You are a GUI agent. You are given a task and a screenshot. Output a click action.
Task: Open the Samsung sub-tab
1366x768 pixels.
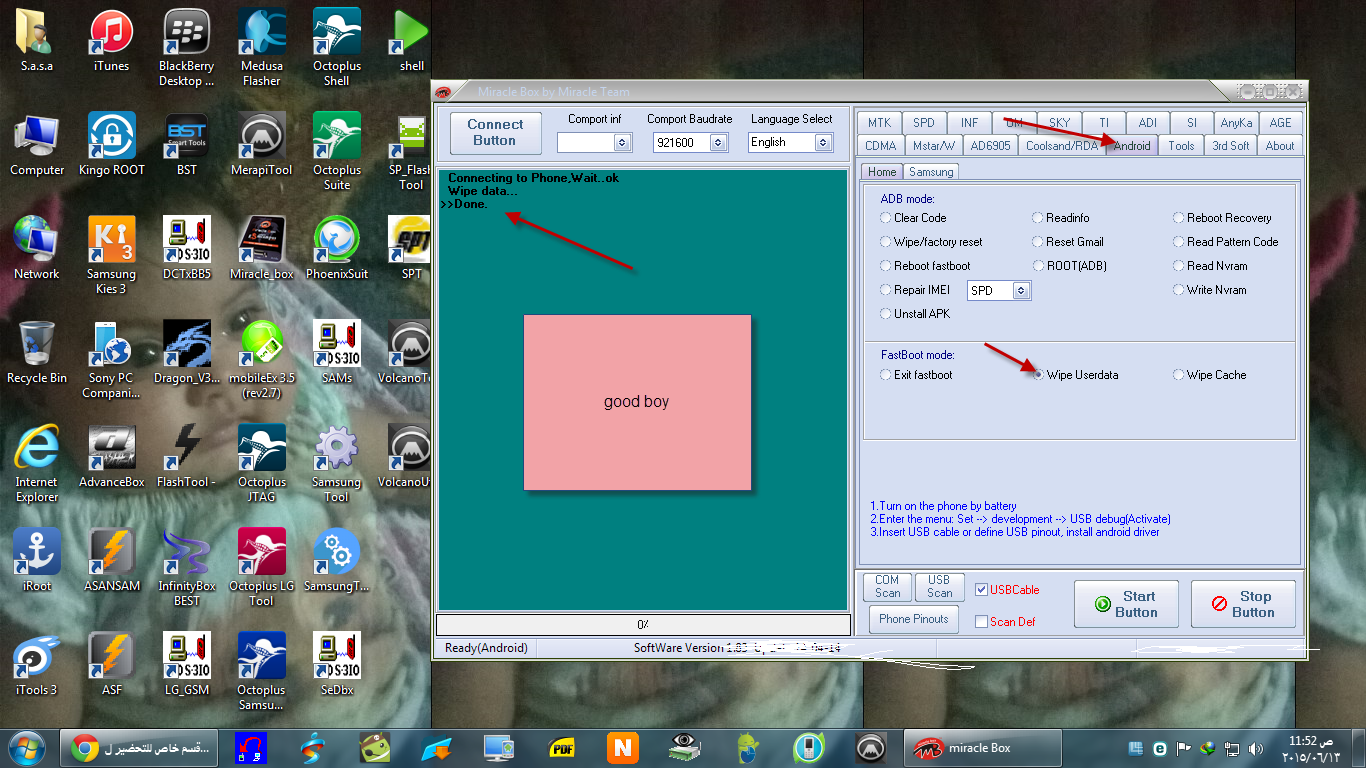[x=931, y=172]
